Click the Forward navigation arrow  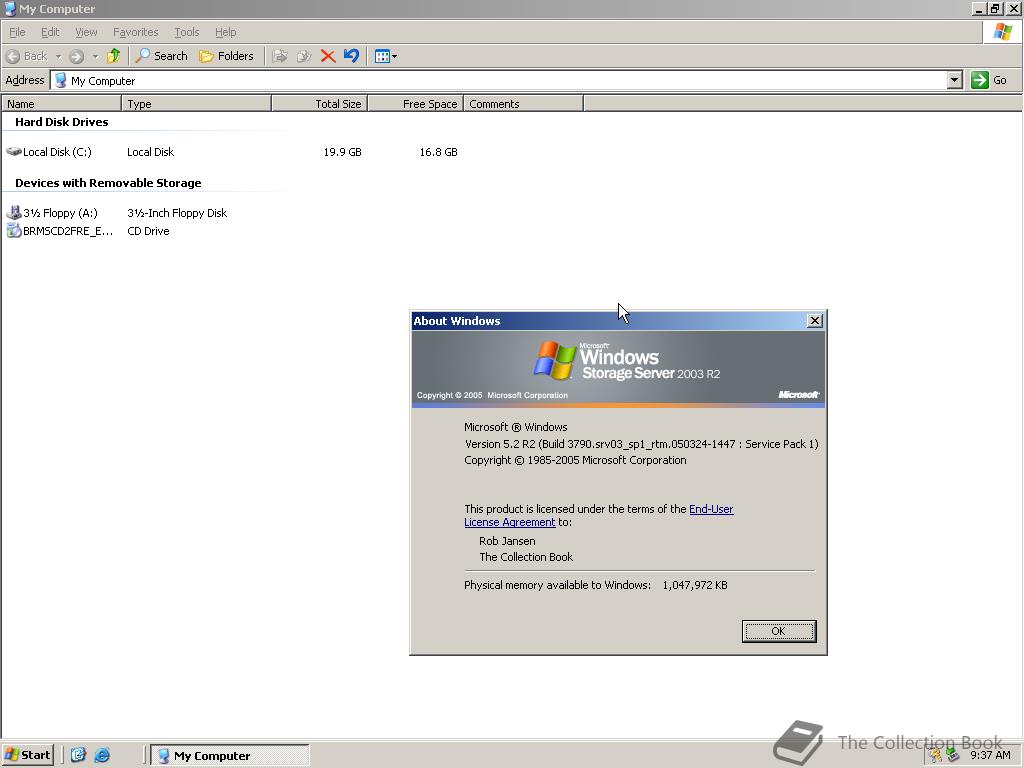(x=76, y=56)
